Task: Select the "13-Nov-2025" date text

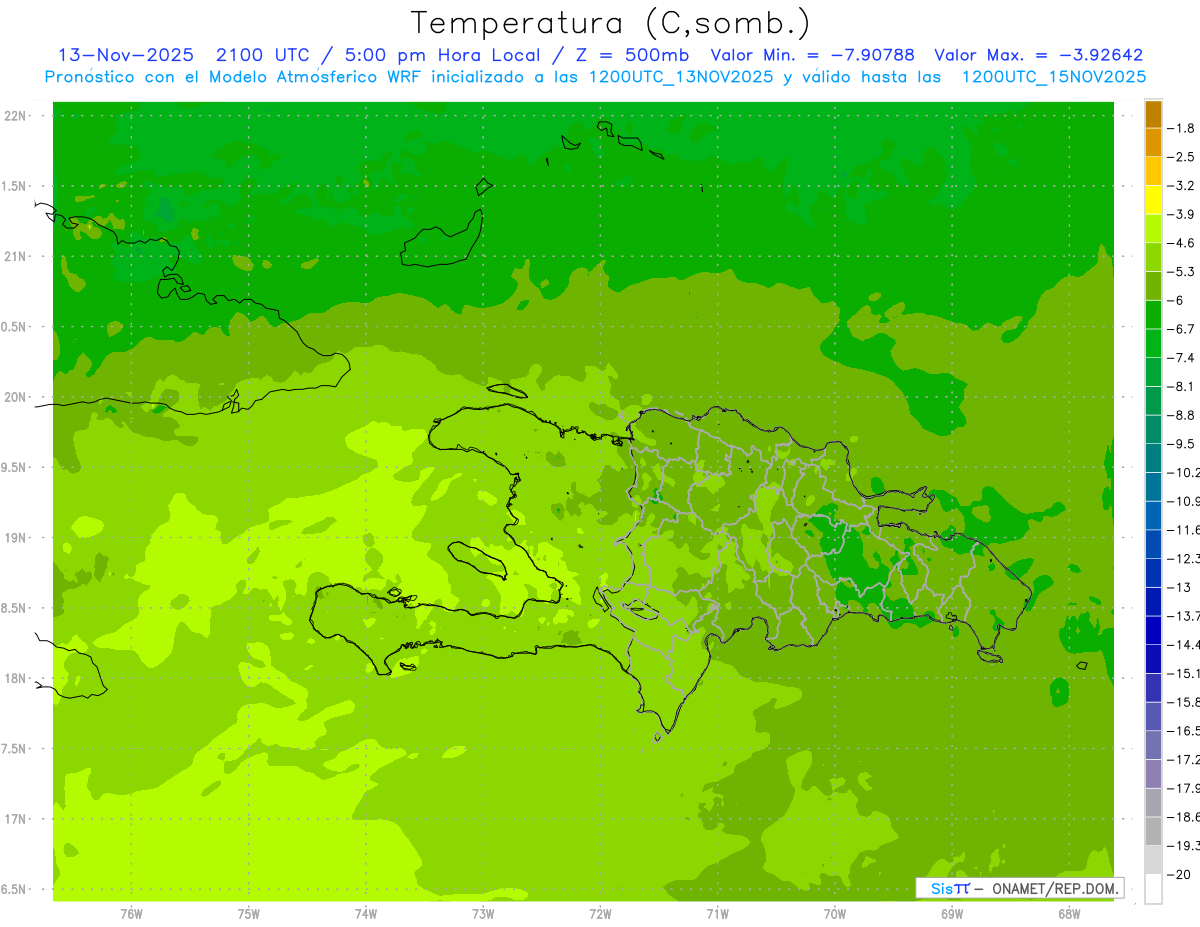Action: [126, 55]
